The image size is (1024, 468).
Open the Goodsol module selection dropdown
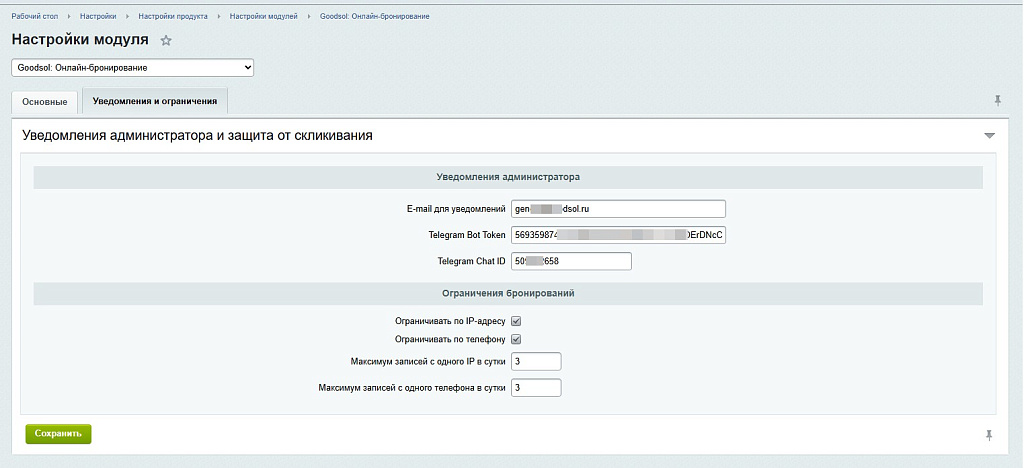point(133,68)
